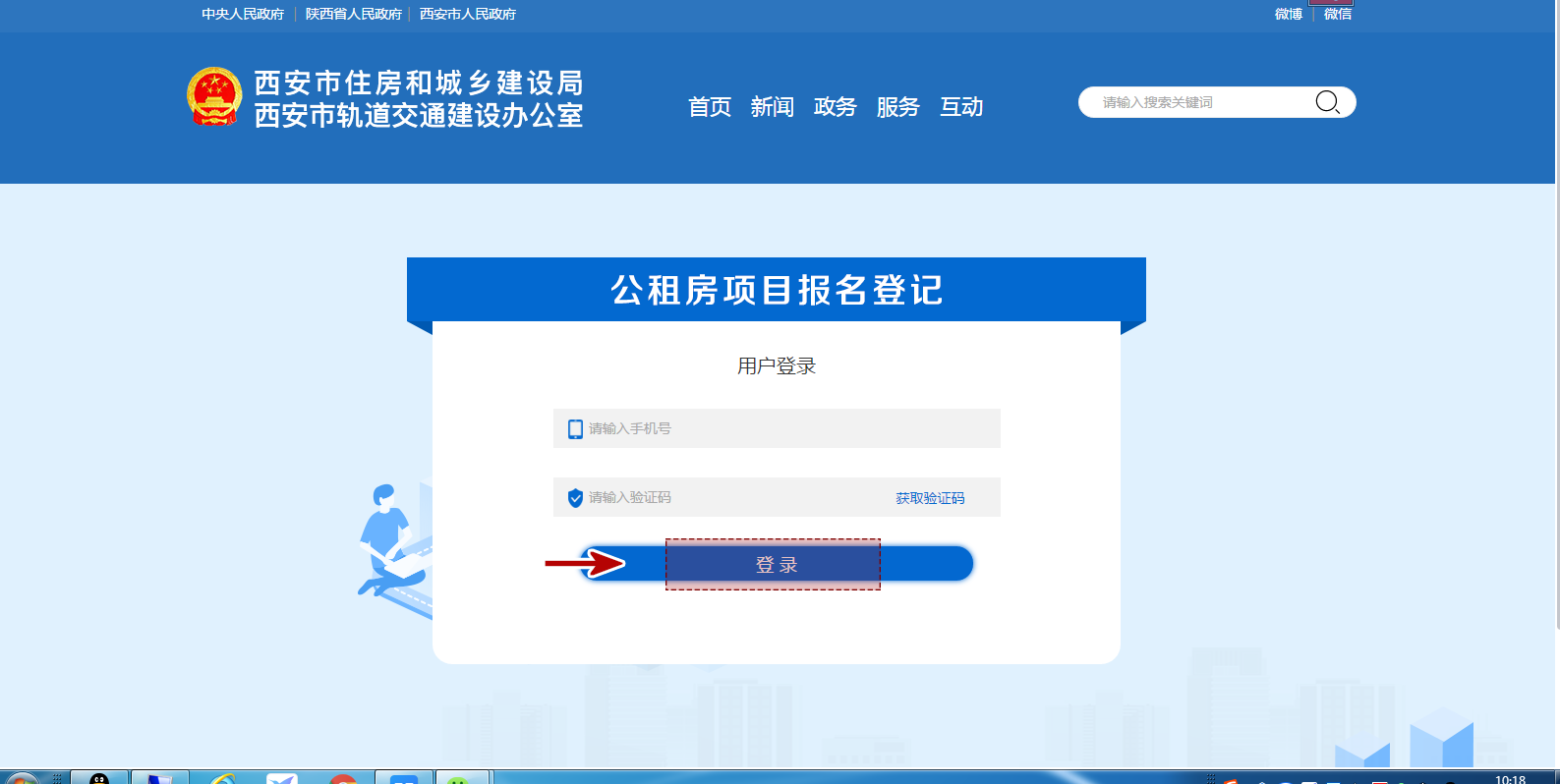Image resolution: width=1560 pixels, height=784 pixels.
Task: Click the 西安市住房和城乡建设局 site title
Action: [419, 83]
